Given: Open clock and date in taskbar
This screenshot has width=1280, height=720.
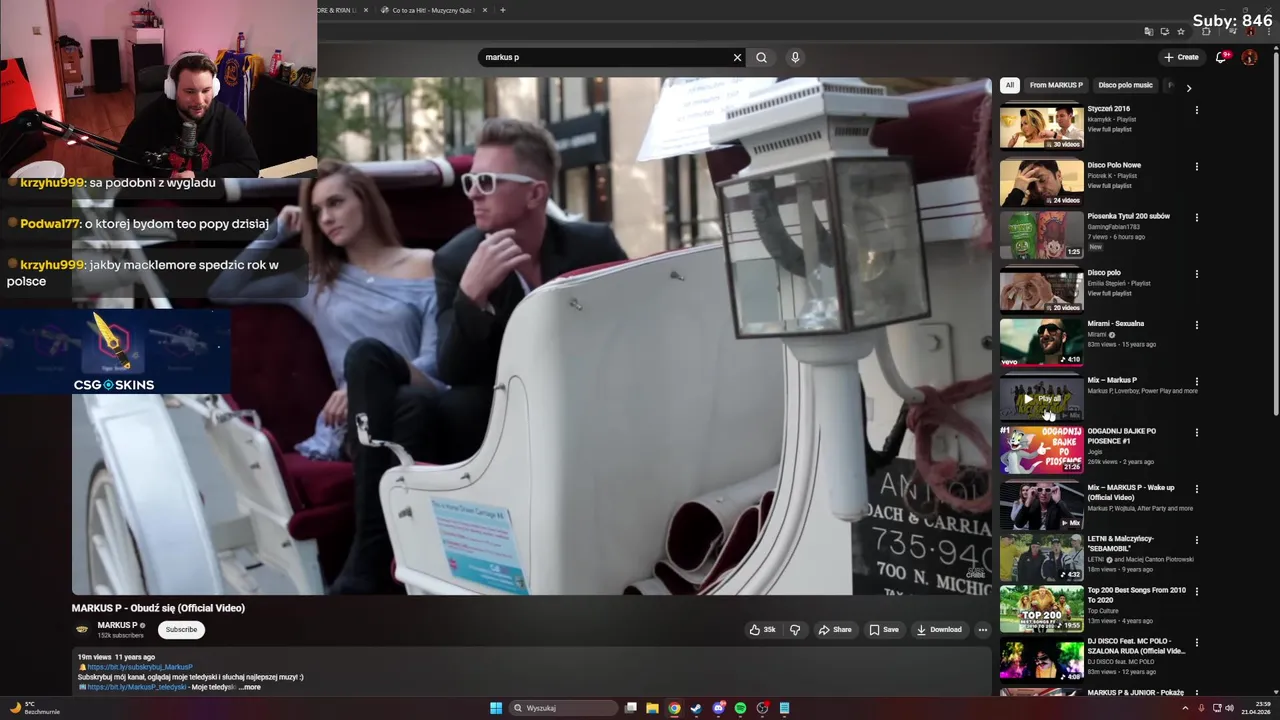Looking at the screenshot, I should [x=1258, y=708].
